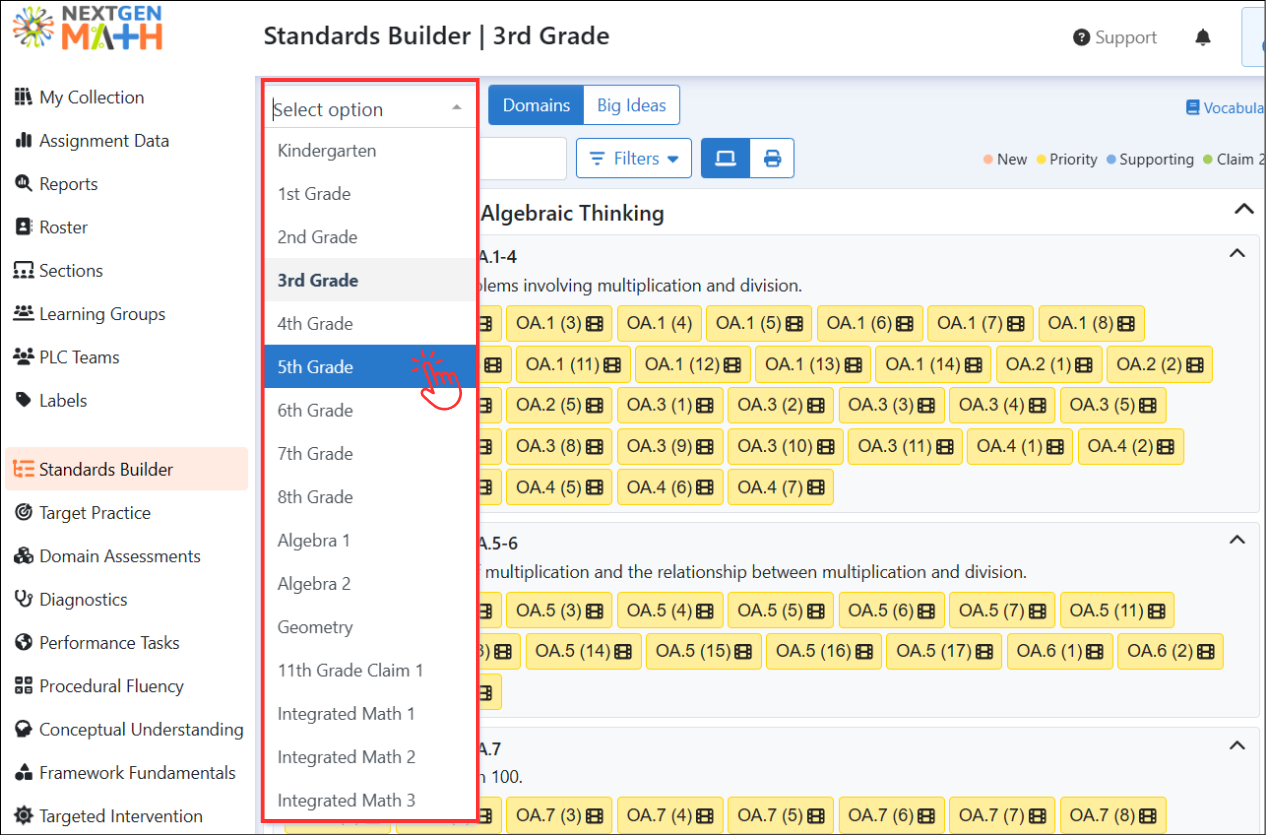Screen dimensions: 1266x836
Task: Open Conceptual Understanding
Action: (x=129, y=729)
